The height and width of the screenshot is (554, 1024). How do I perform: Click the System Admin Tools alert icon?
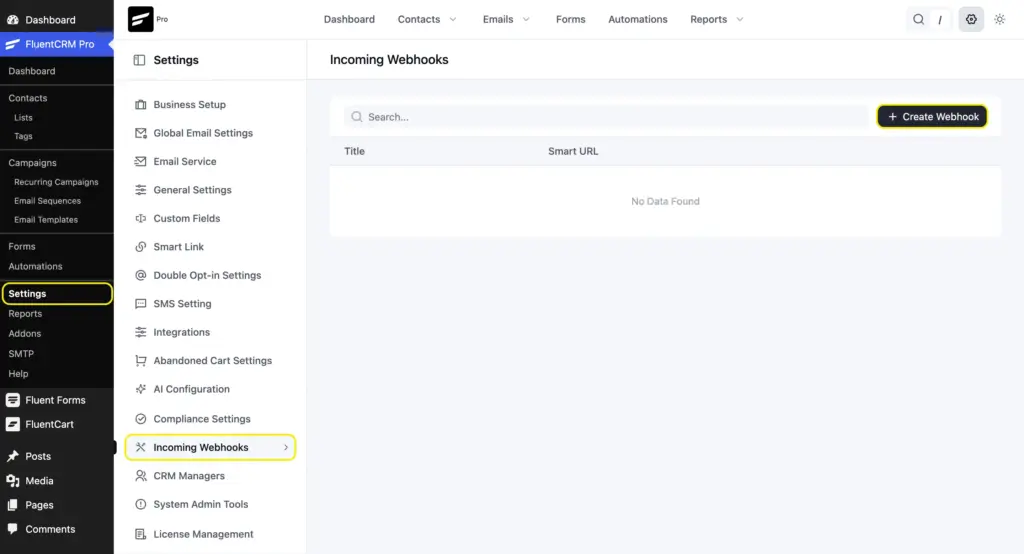pos(140,504)
